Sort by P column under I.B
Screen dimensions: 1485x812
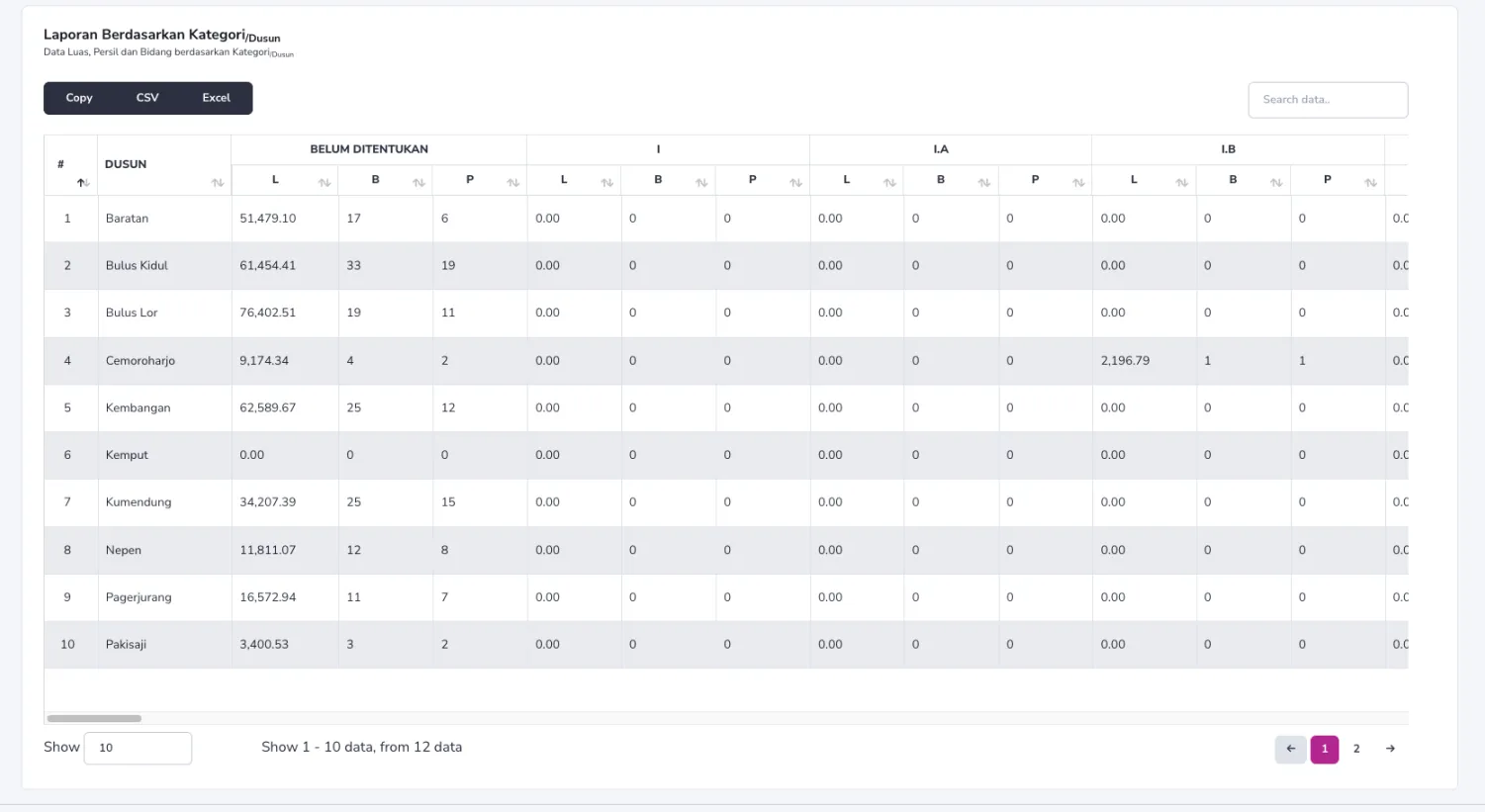(1370, 183)
